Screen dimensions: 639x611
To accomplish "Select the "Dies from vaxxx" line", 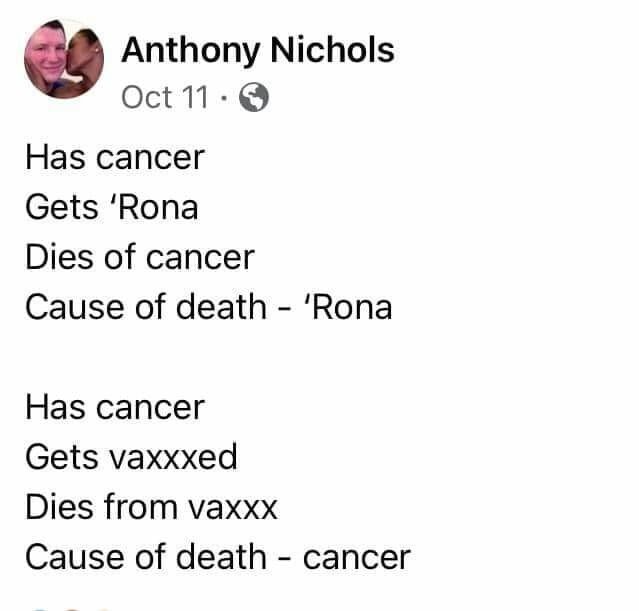I will point(151,507).
